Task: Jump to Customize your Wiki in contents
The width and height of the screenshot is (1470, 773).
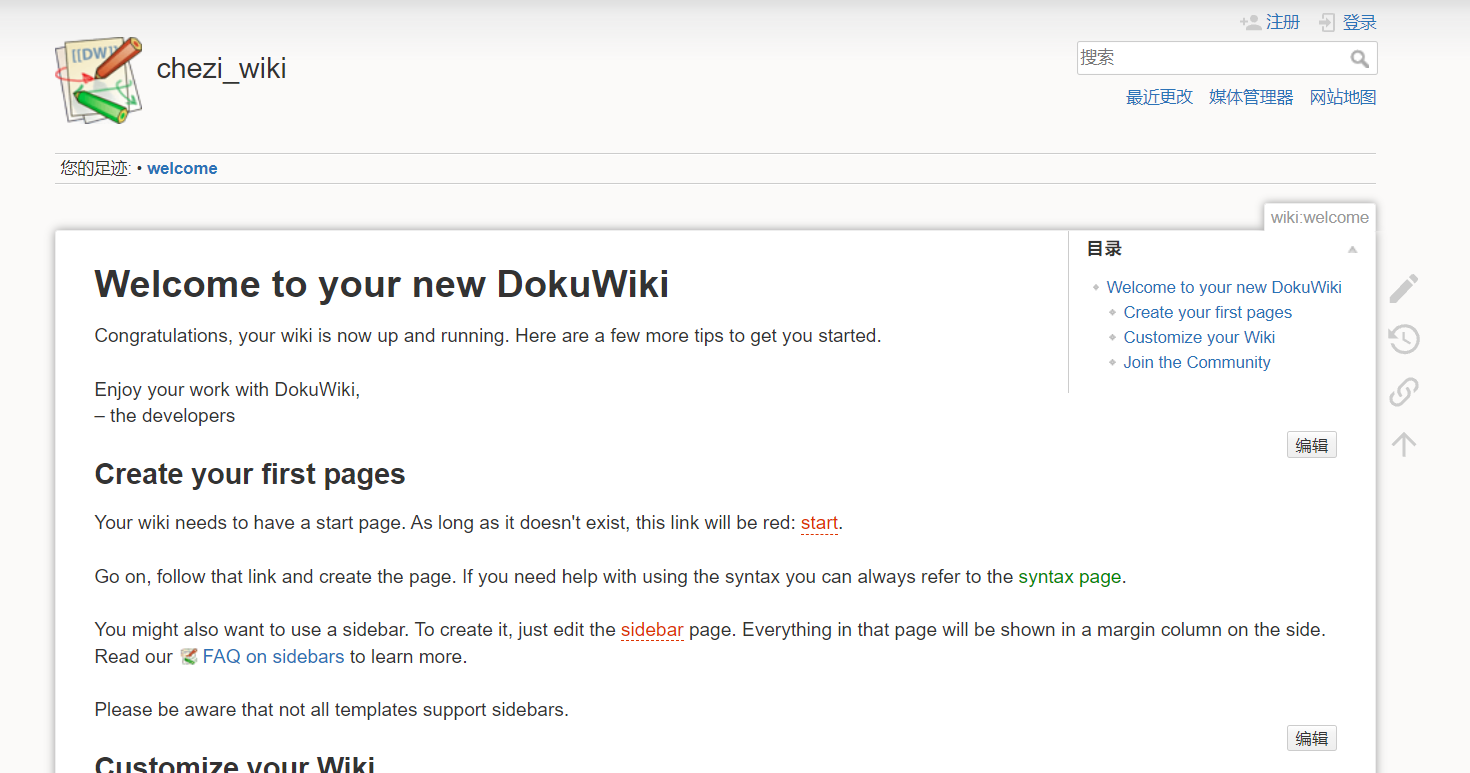Action: [1199, 337]
